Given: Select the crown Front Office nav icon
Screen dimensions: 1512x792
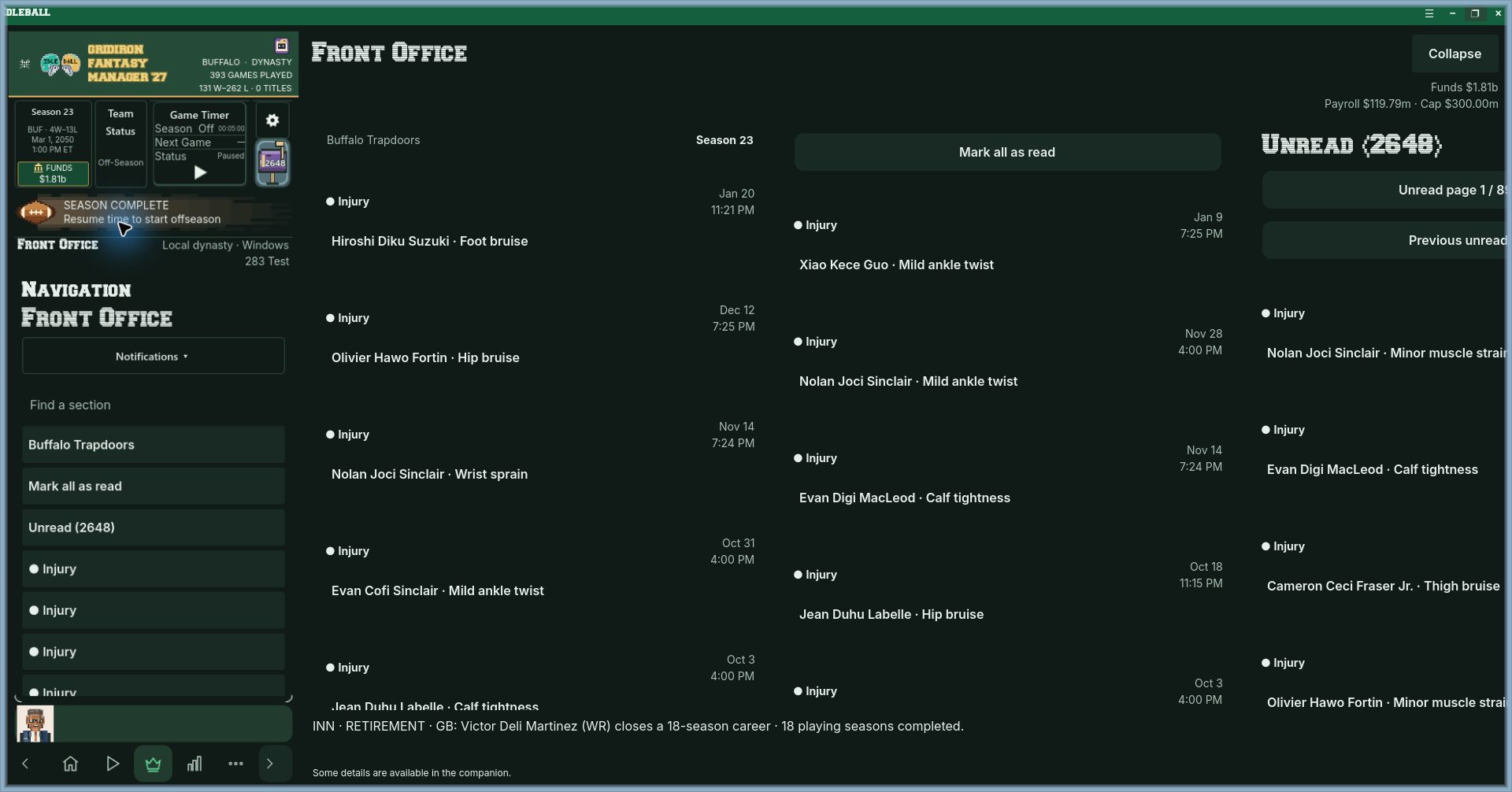Looking at the screenshot, I should (153, 764).
